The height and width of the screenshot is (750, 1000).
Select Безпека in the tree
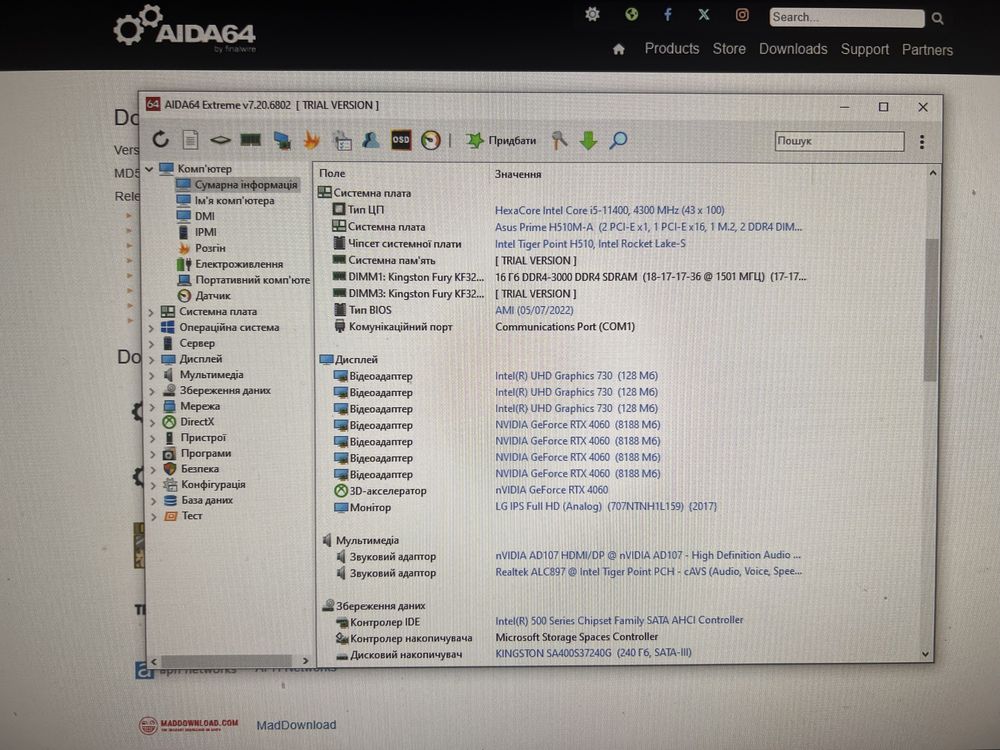pyautogui.click(x=199, y=469)
